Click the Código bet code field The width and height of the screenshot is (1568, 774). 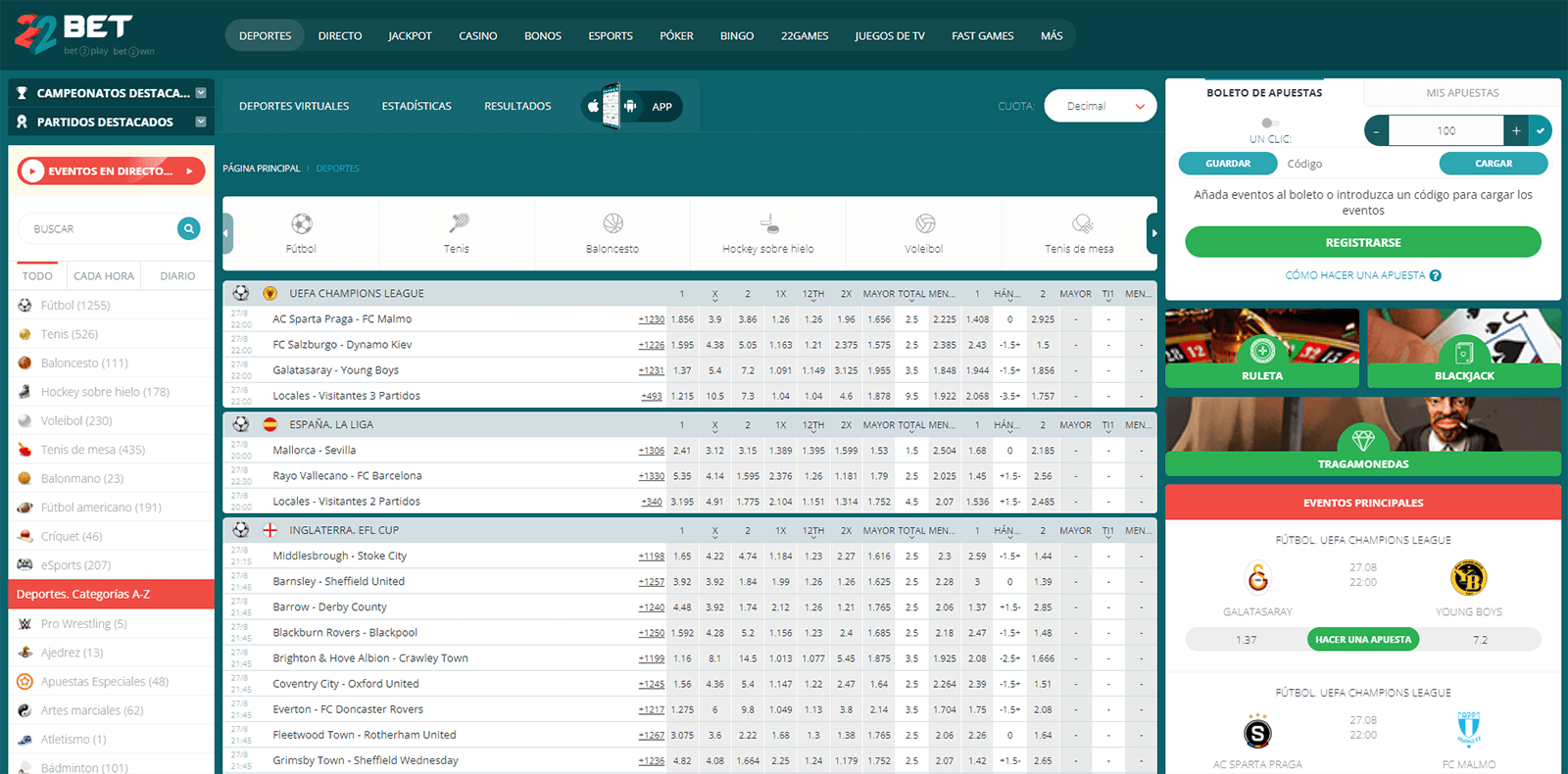[x=1357, y=164]
